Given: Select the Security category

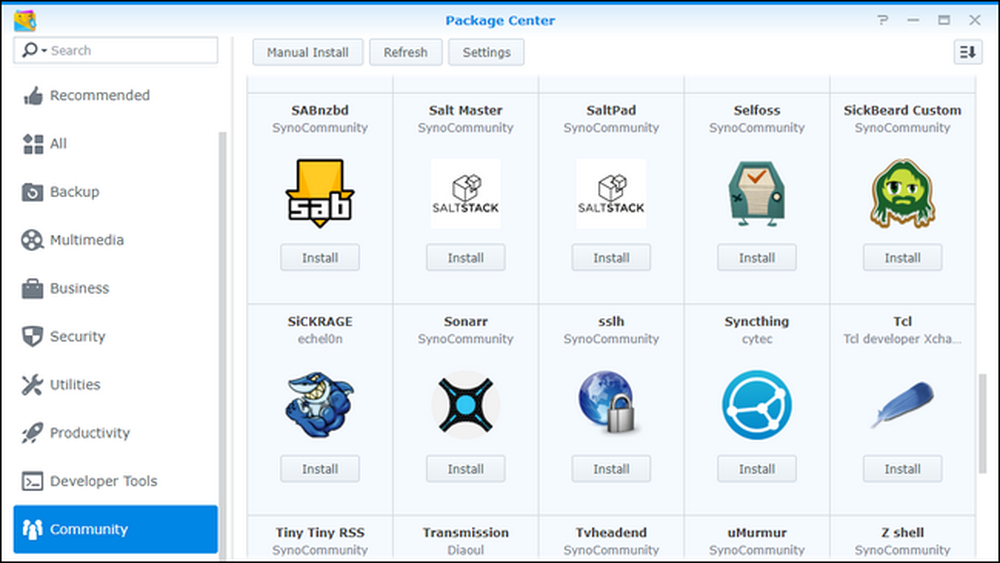Looking at the screenshot, I should pos(115,337).
